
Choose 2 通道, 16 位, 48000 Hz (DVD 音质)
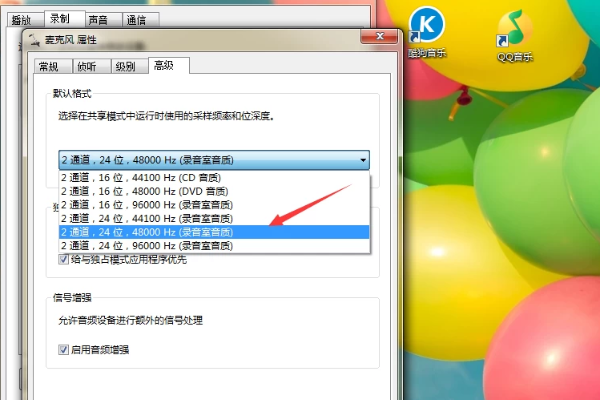[214, 191]
